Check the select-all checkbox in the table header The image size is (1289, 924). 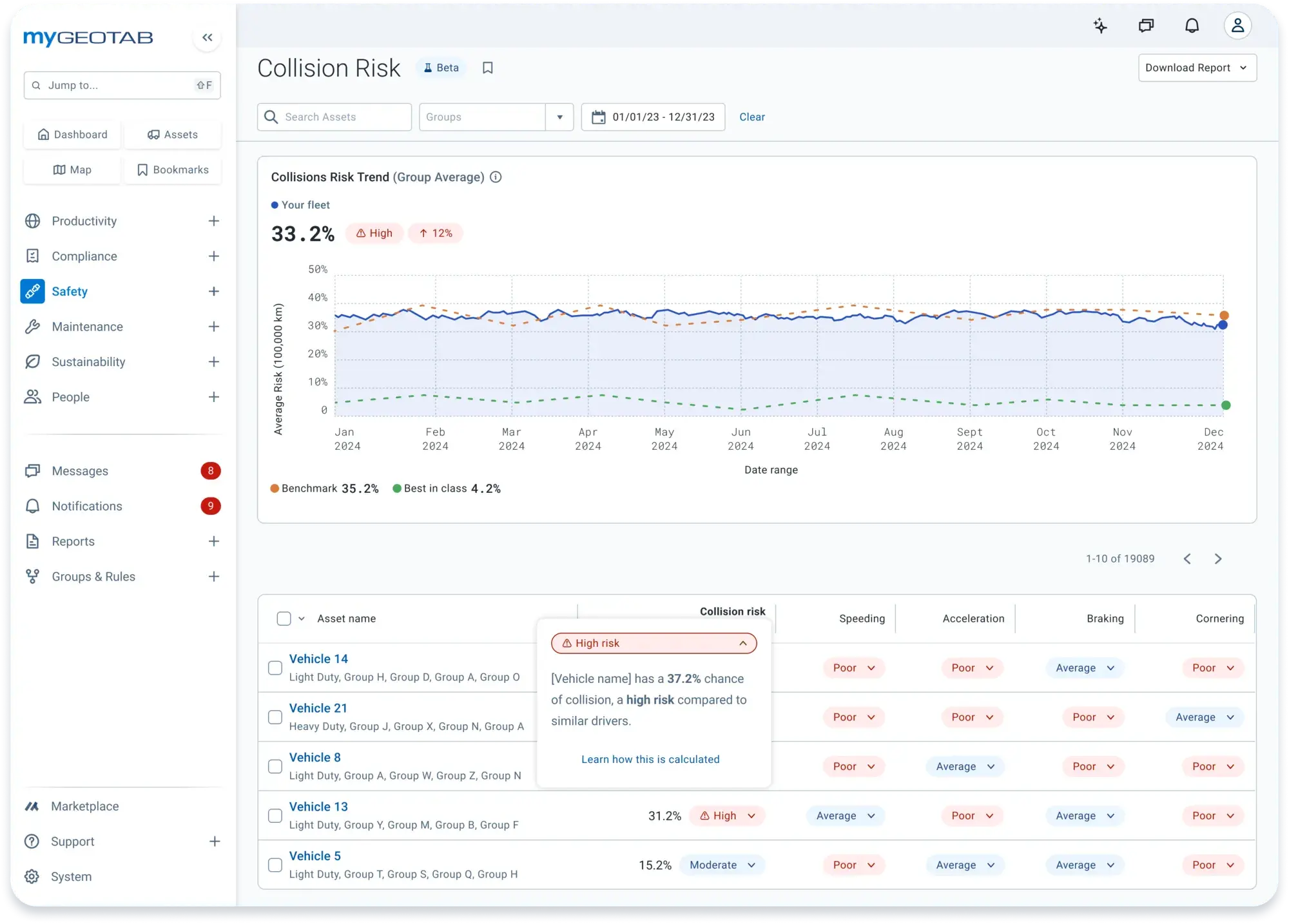point(285,618)
